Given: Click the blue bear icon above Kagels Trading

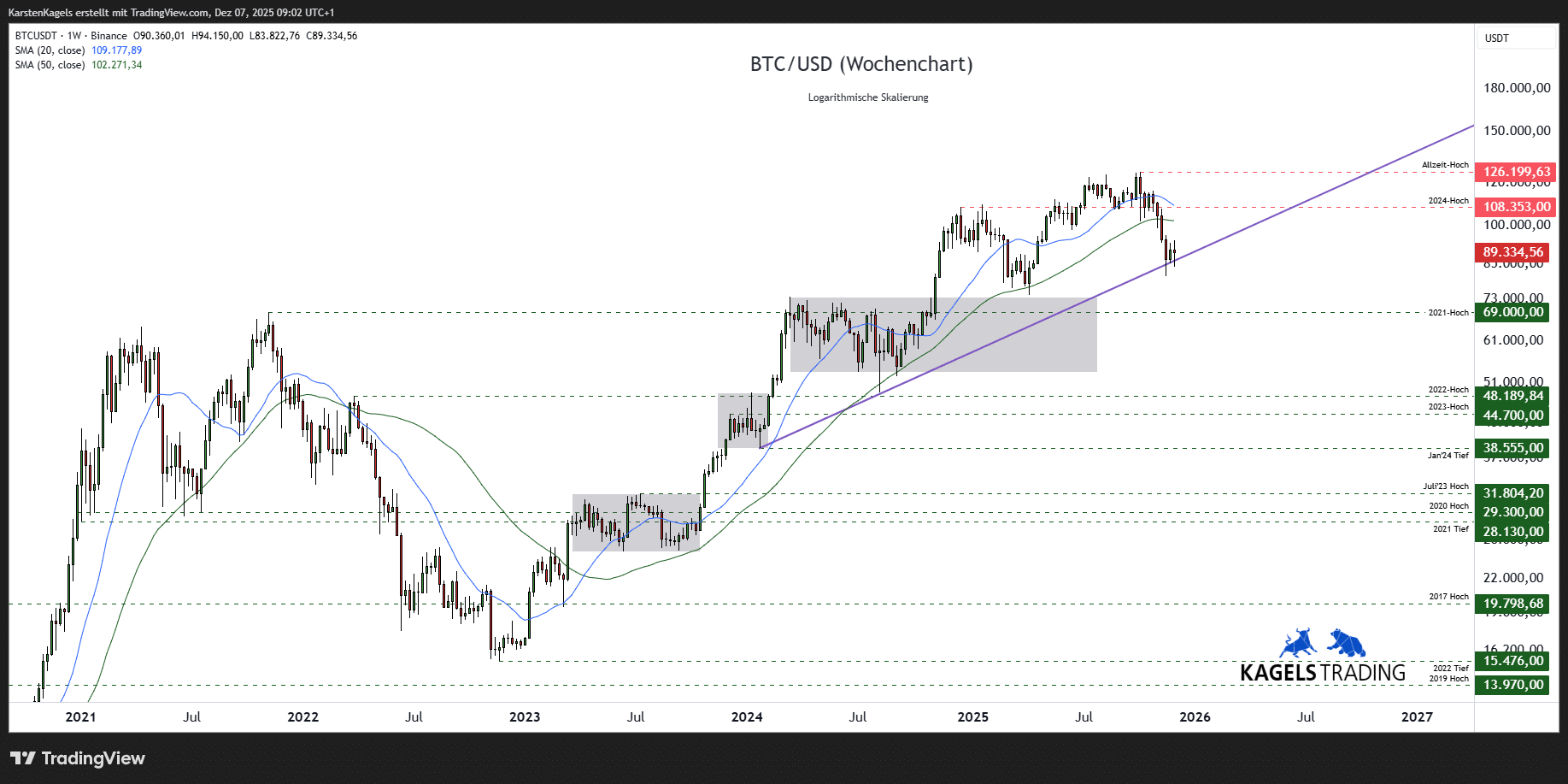Looking at the screenshot, I should pos(1347,642).
